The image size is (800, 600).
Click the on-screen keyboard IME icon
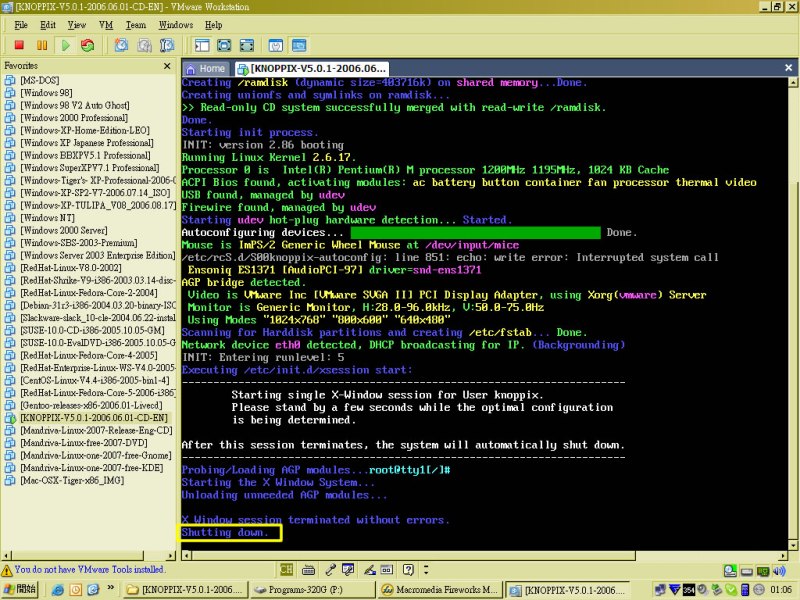[308, 570]
